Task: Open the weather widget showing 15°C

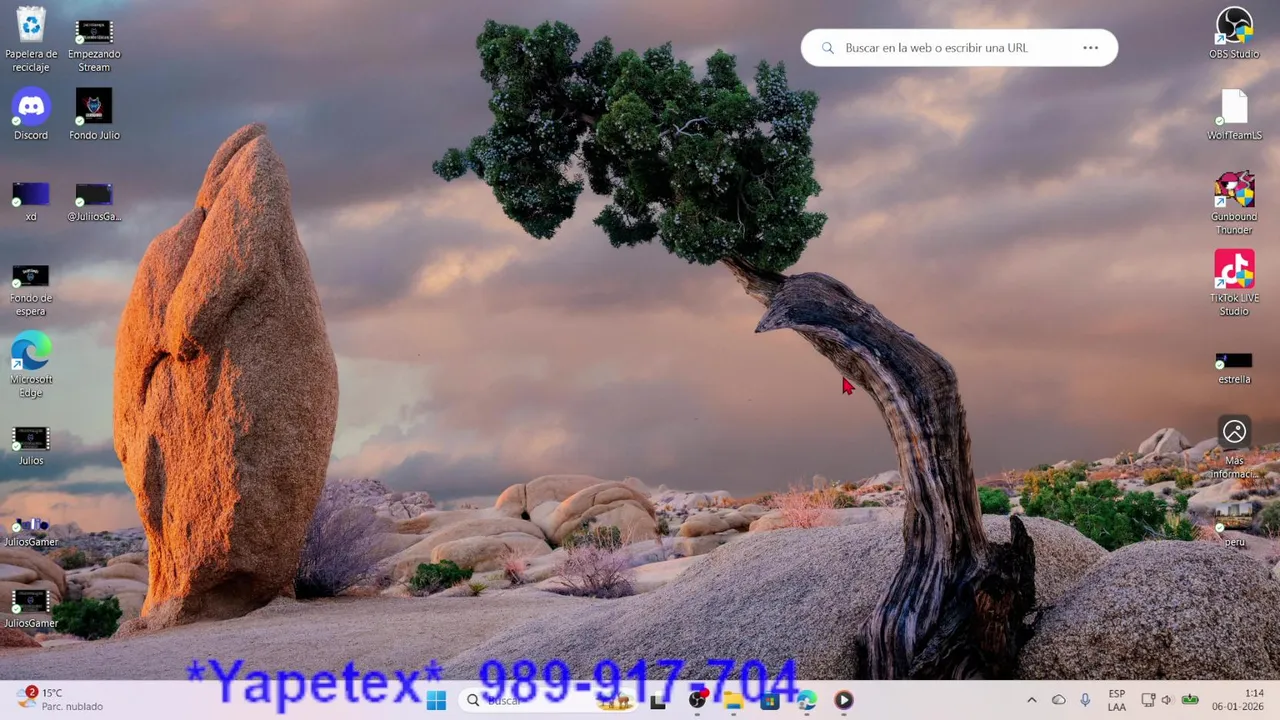Action: click(60, 699)
